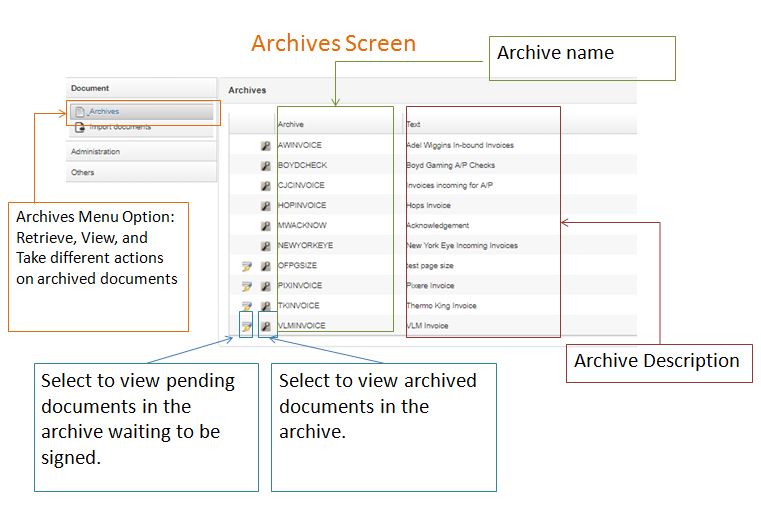
Task: Click archived documents icon beside CJCINVOICE
Action: coord(266,185)
